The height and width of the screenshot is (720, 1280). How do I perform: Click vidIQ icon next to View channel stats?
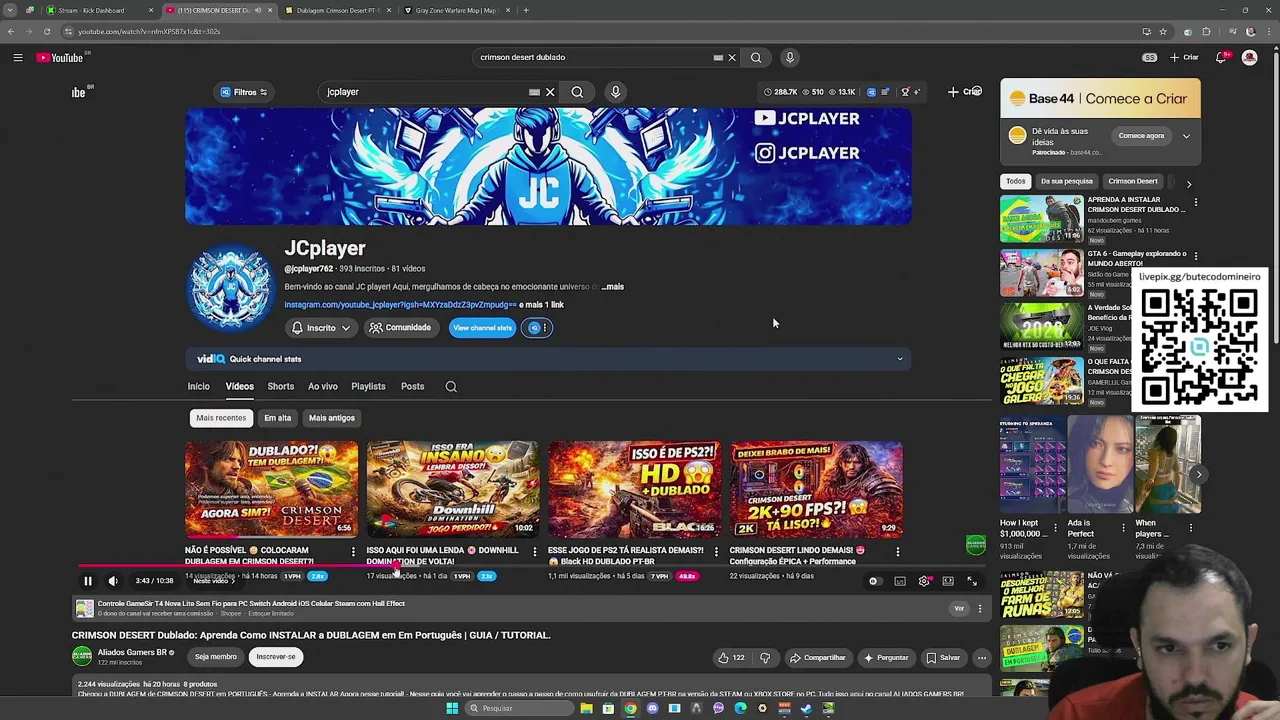(x=535, y=328)
